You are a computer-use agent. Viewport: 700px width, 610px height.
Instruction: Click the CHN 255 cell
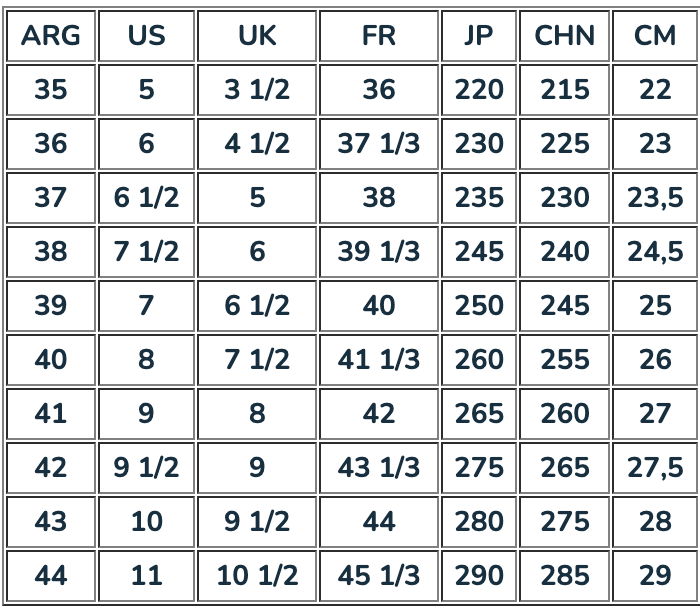(565, 360)
